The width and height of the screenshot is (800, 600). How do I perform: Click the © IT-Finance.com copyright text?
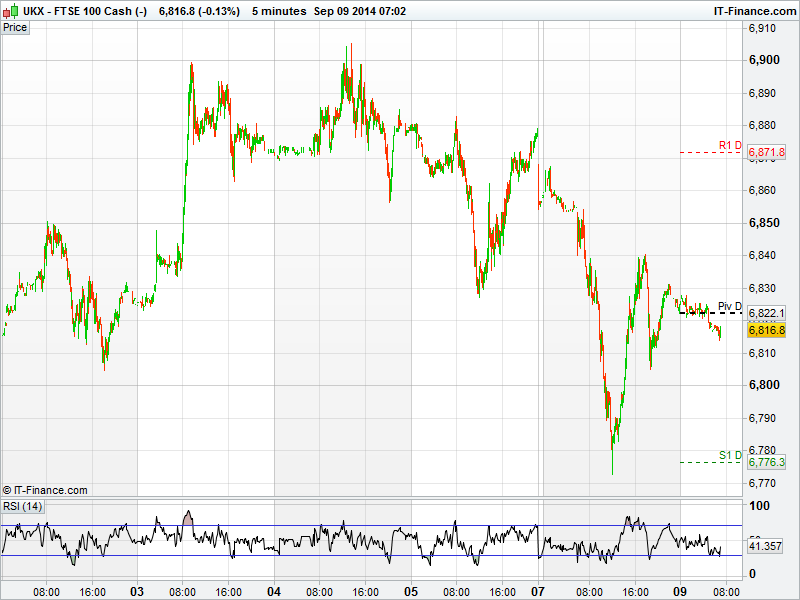click(45, 490)
